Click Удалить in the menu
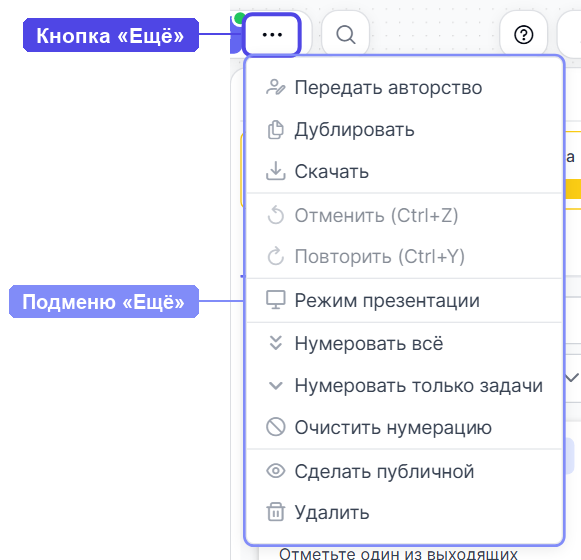581x560 pixels. point(405,513)
